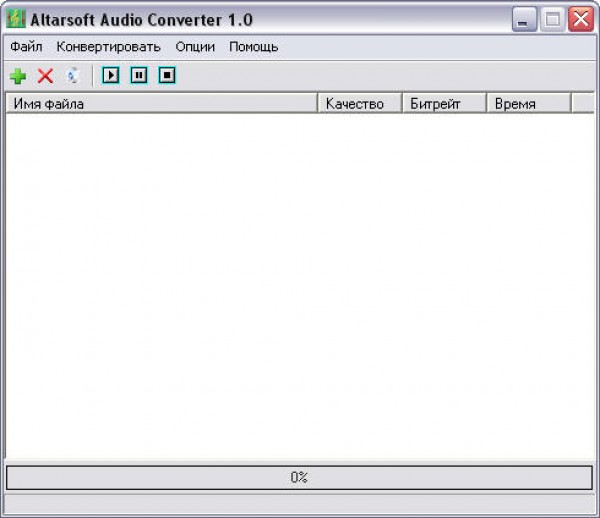Close the Altarsoft Audio Converter window
Image resolution: width=600 pixels, height=518 pixels.
(x=580, y=20)
